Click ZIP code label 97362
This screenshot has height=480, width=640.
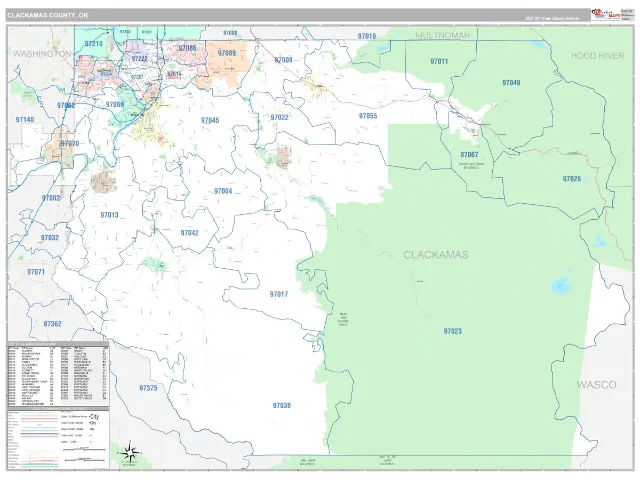[x=52, y=324]
